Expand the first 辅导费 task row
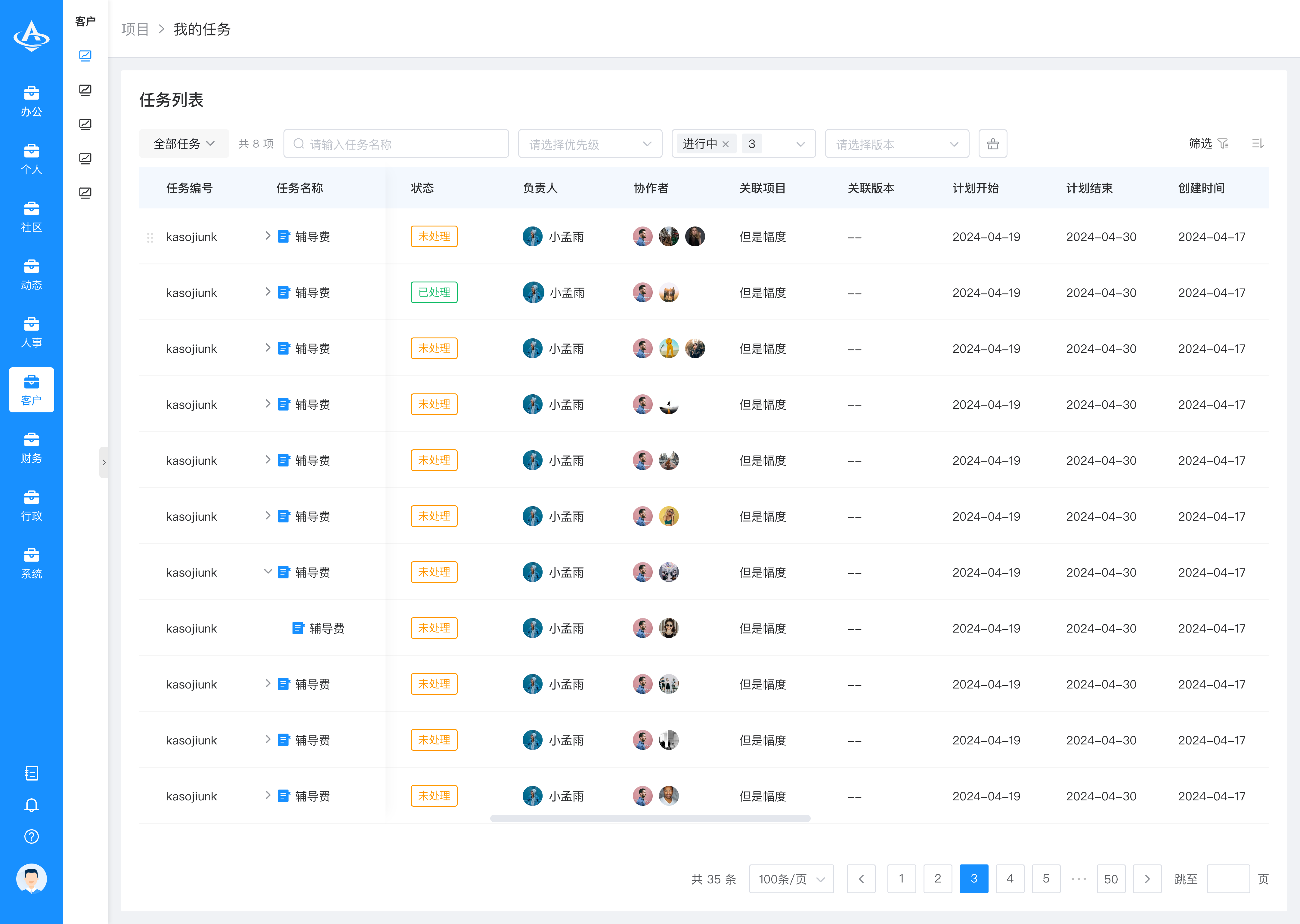Viewport: 1300px width, 924px height. tap(268, 236)
